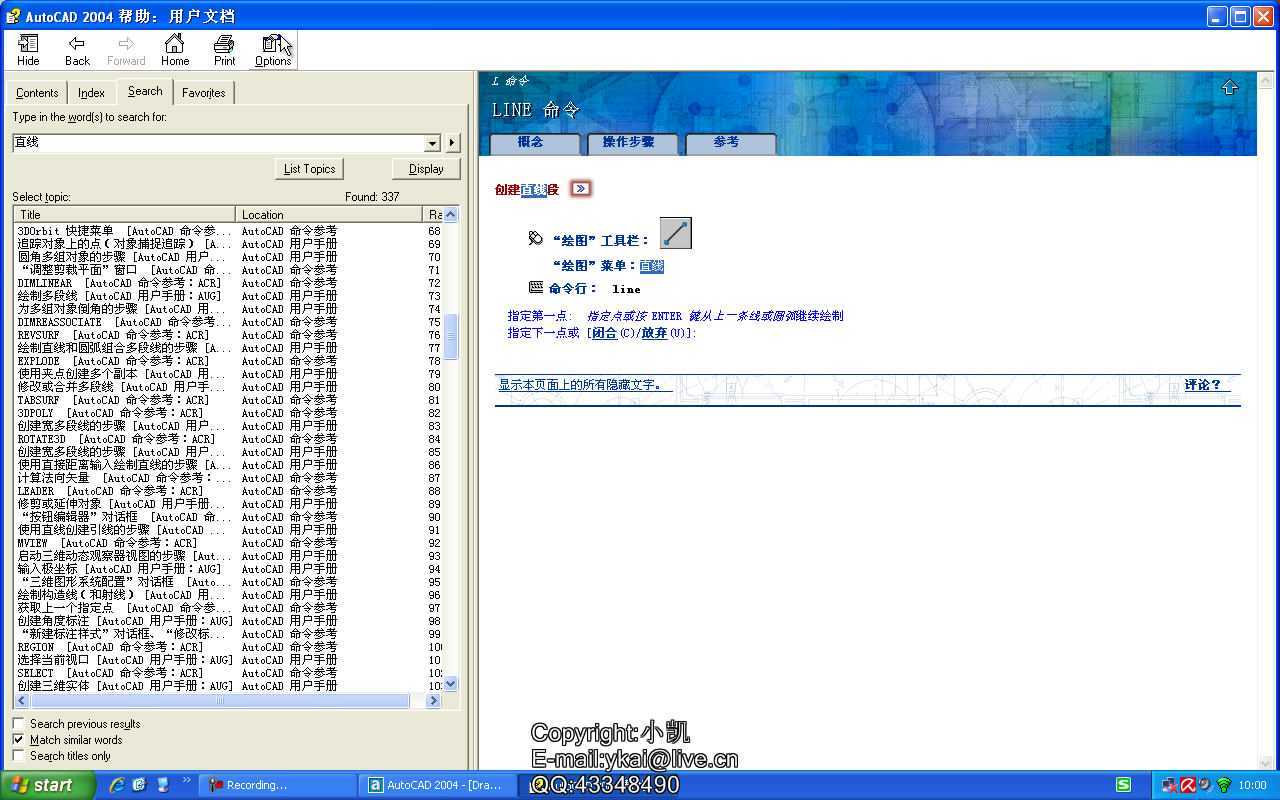Open Internet Explorer from quick launch
The image size is (1280, 800).
(117, 785)
